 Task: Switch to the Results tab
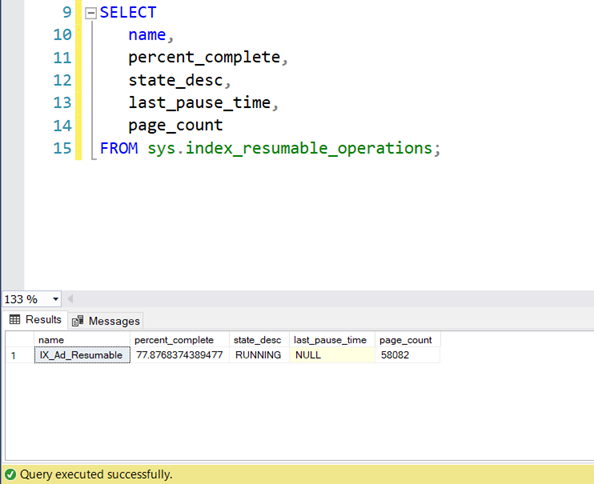35,320
